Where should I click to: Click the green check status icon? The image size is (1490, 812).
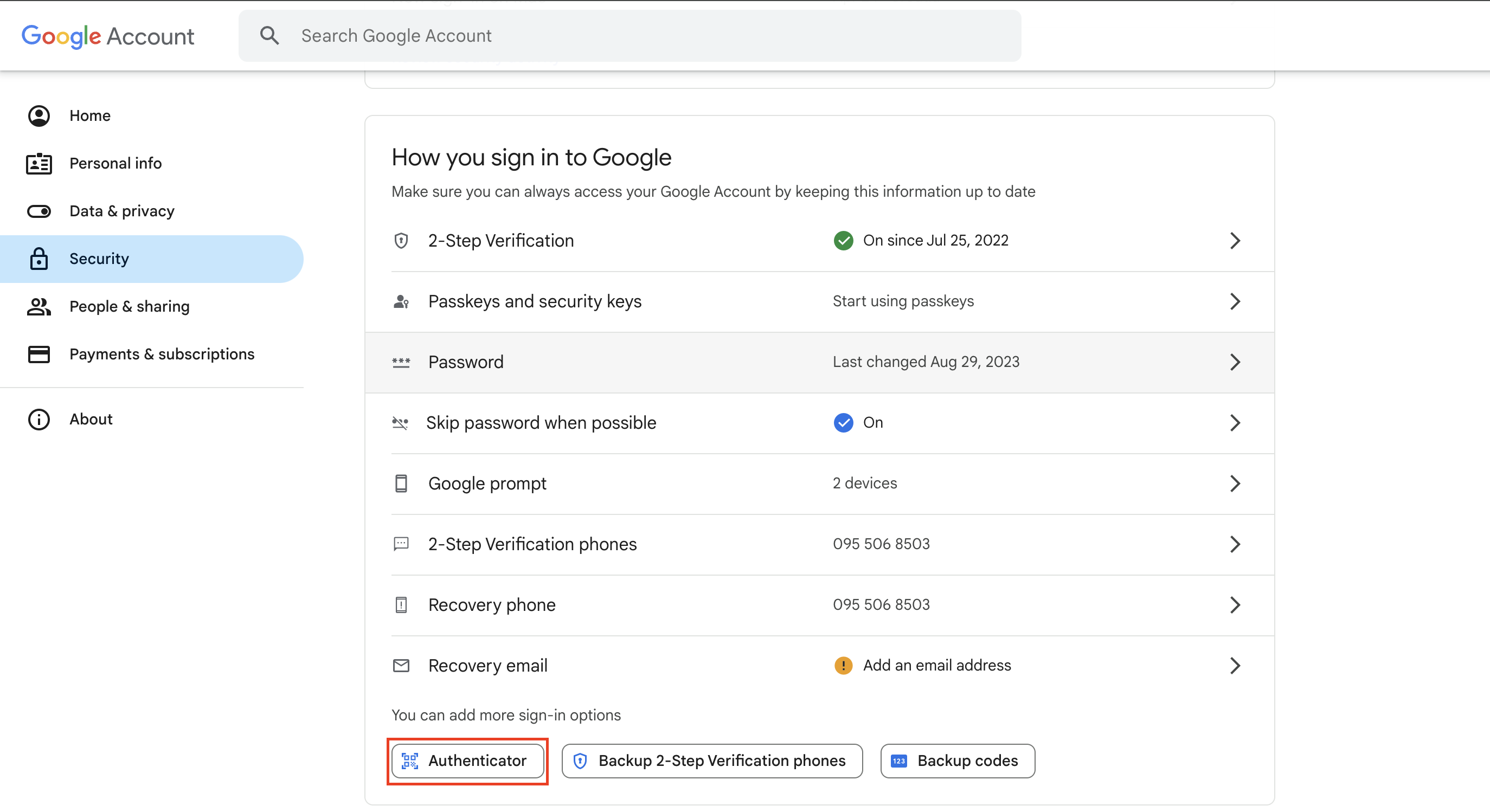tap(843, 241)
